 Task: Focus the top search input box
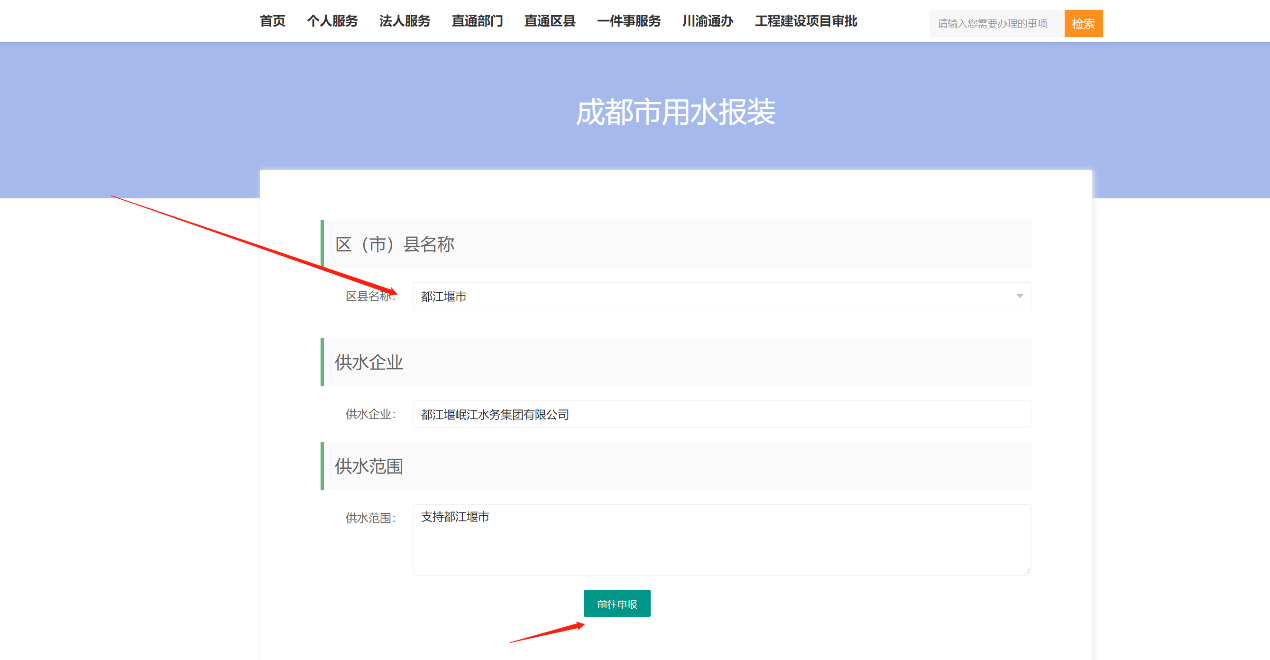click(996, 23)
